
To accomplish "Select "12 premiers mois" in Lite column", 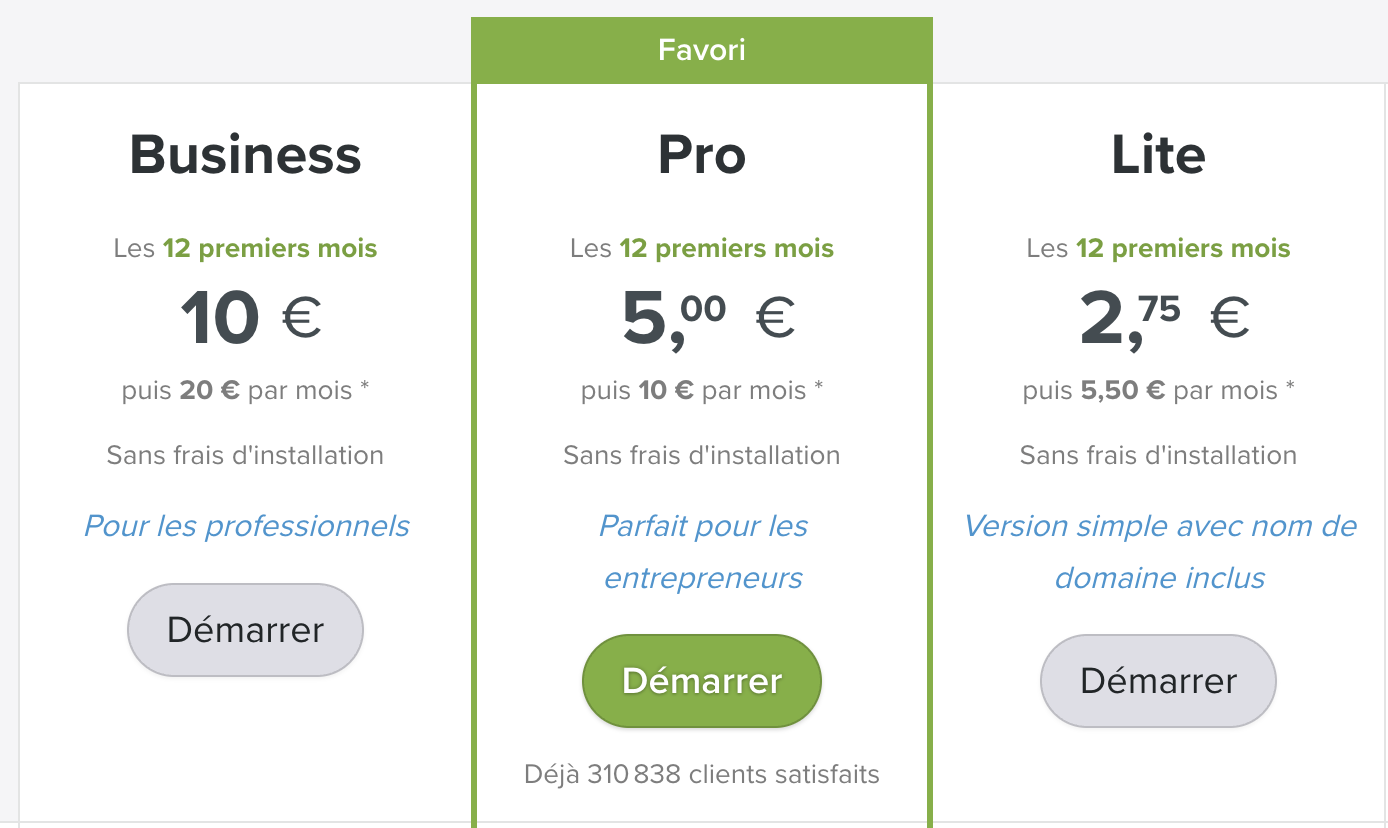I will [x=1183, y=248].
